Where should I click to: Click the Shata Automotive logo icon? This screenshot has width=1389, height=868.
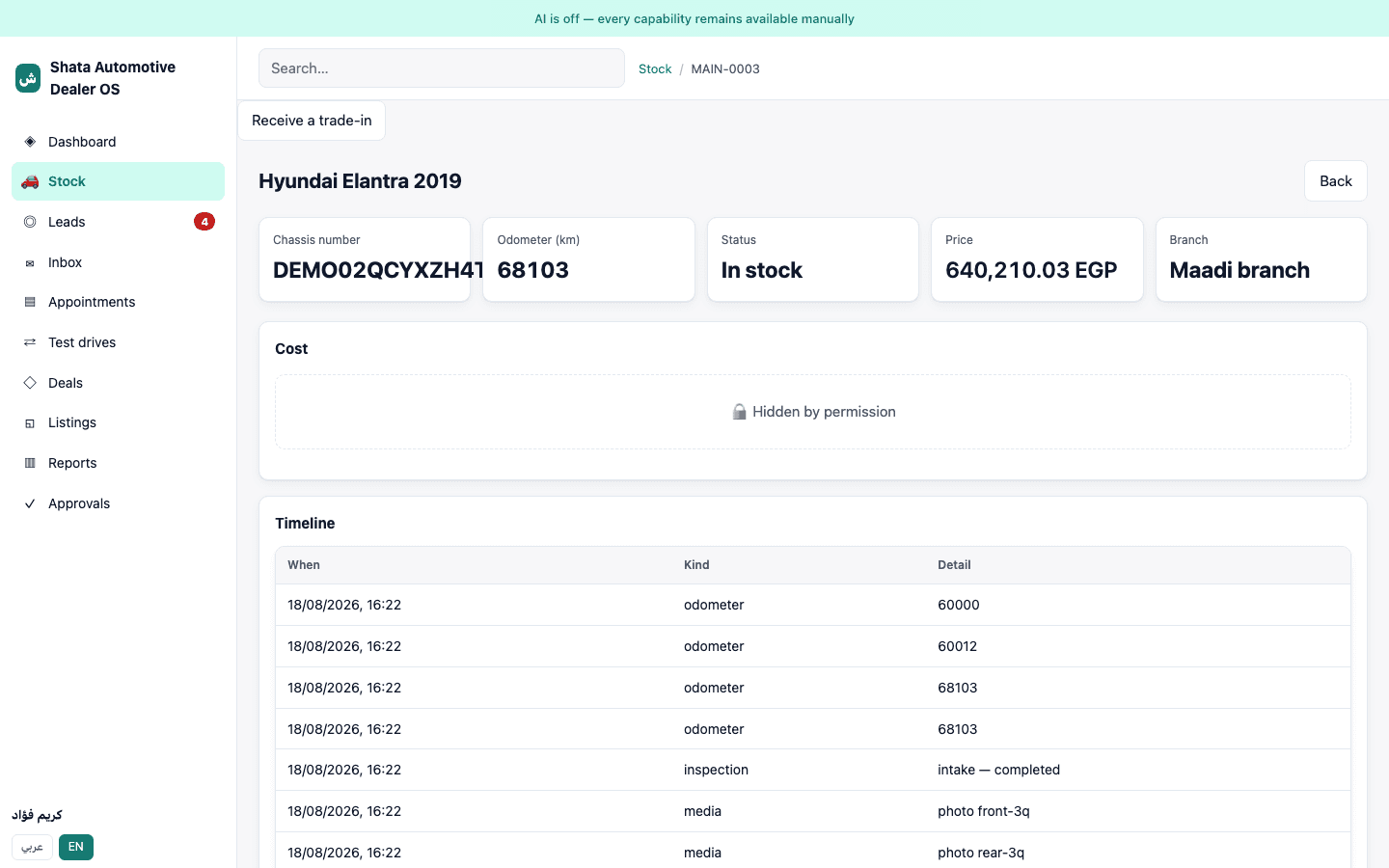click(28, 78)
